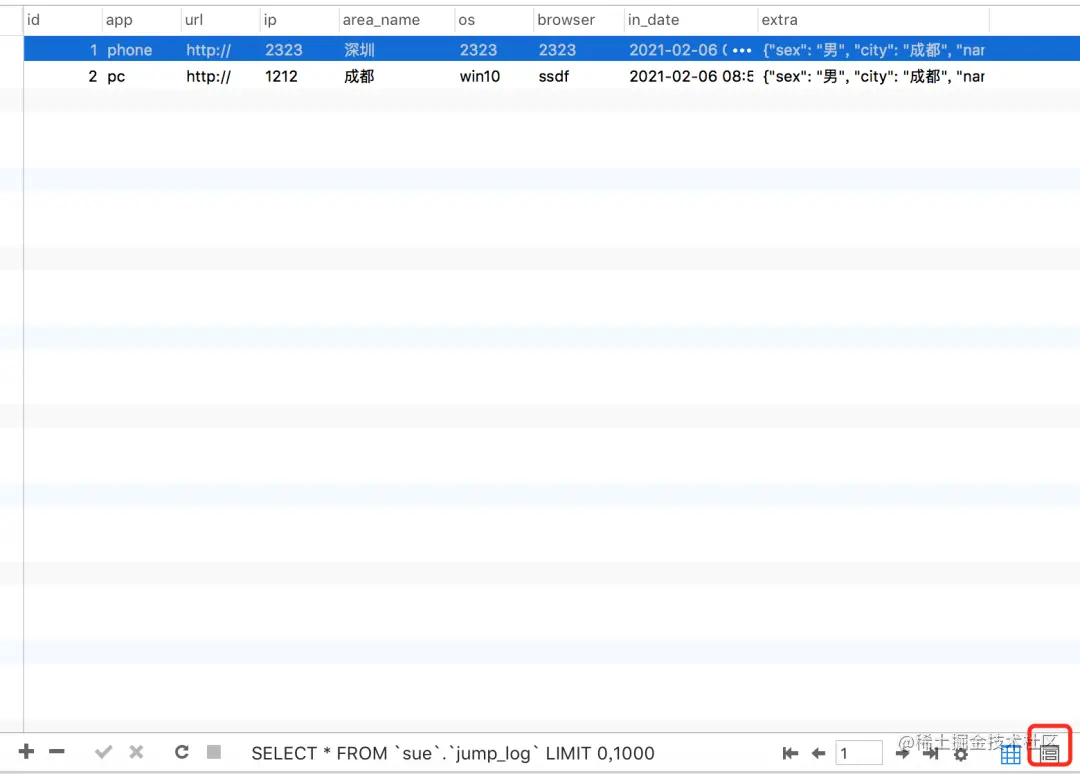Select the id cell '1'
The image size is (1080, 774).
[x=63, y=50]
